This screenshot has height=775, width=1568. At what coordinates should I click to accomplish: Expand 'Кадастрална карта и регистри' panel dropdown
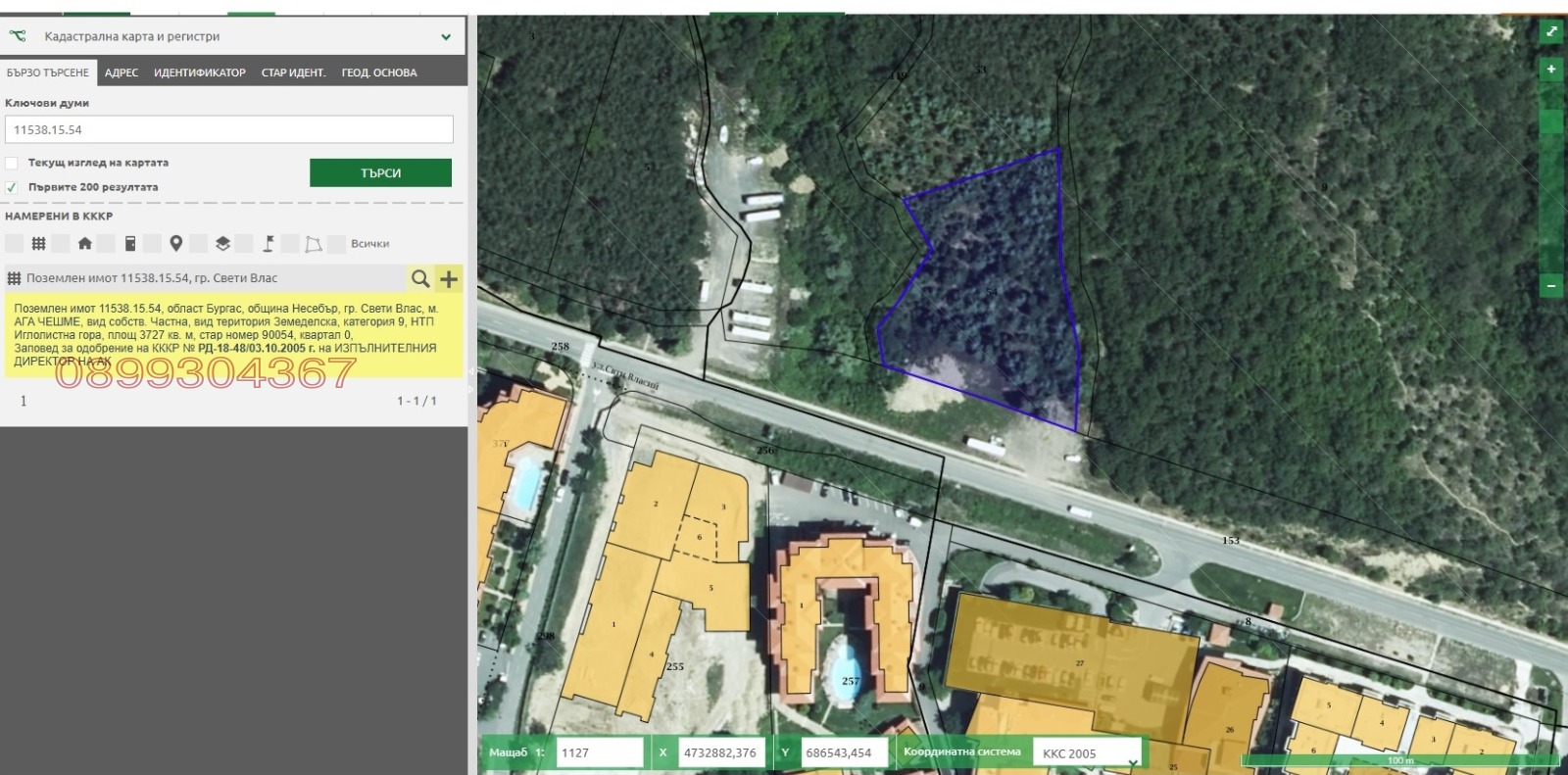click(x=446, y=37)
